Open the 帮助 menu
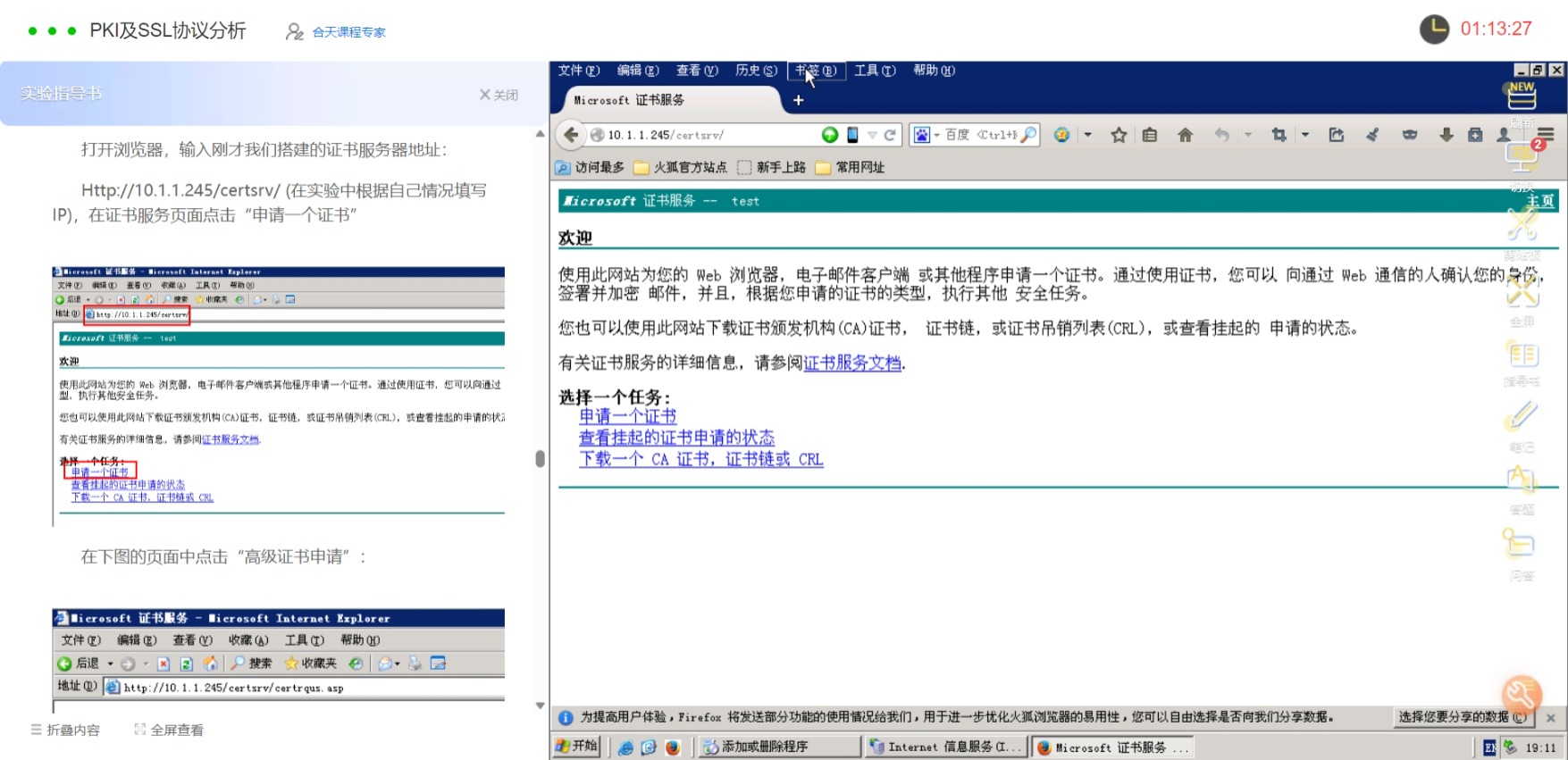This screenshot has width=1568, height=760. [934, 71]
